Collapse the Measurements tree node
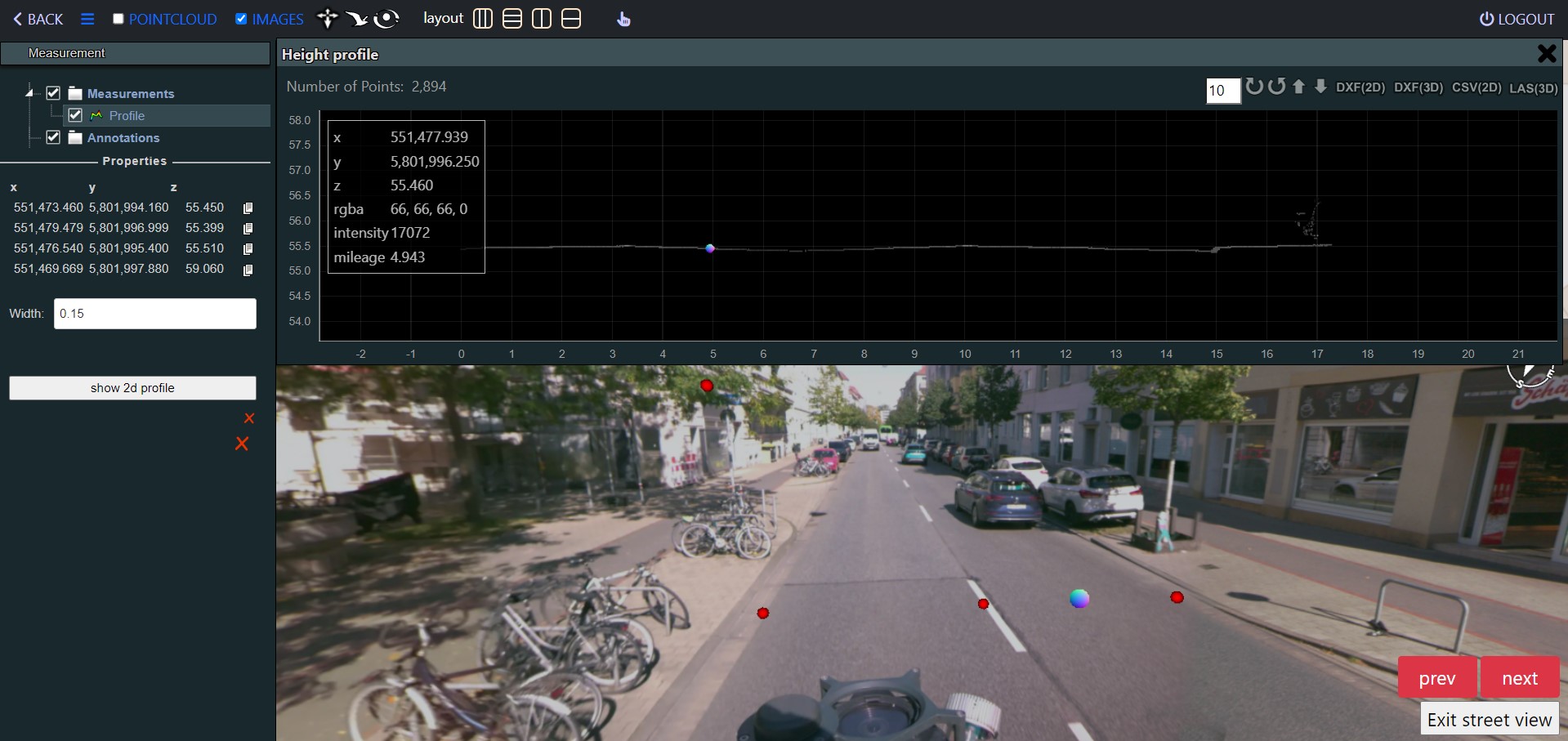The image size is (1568, 741). [30, 93]
